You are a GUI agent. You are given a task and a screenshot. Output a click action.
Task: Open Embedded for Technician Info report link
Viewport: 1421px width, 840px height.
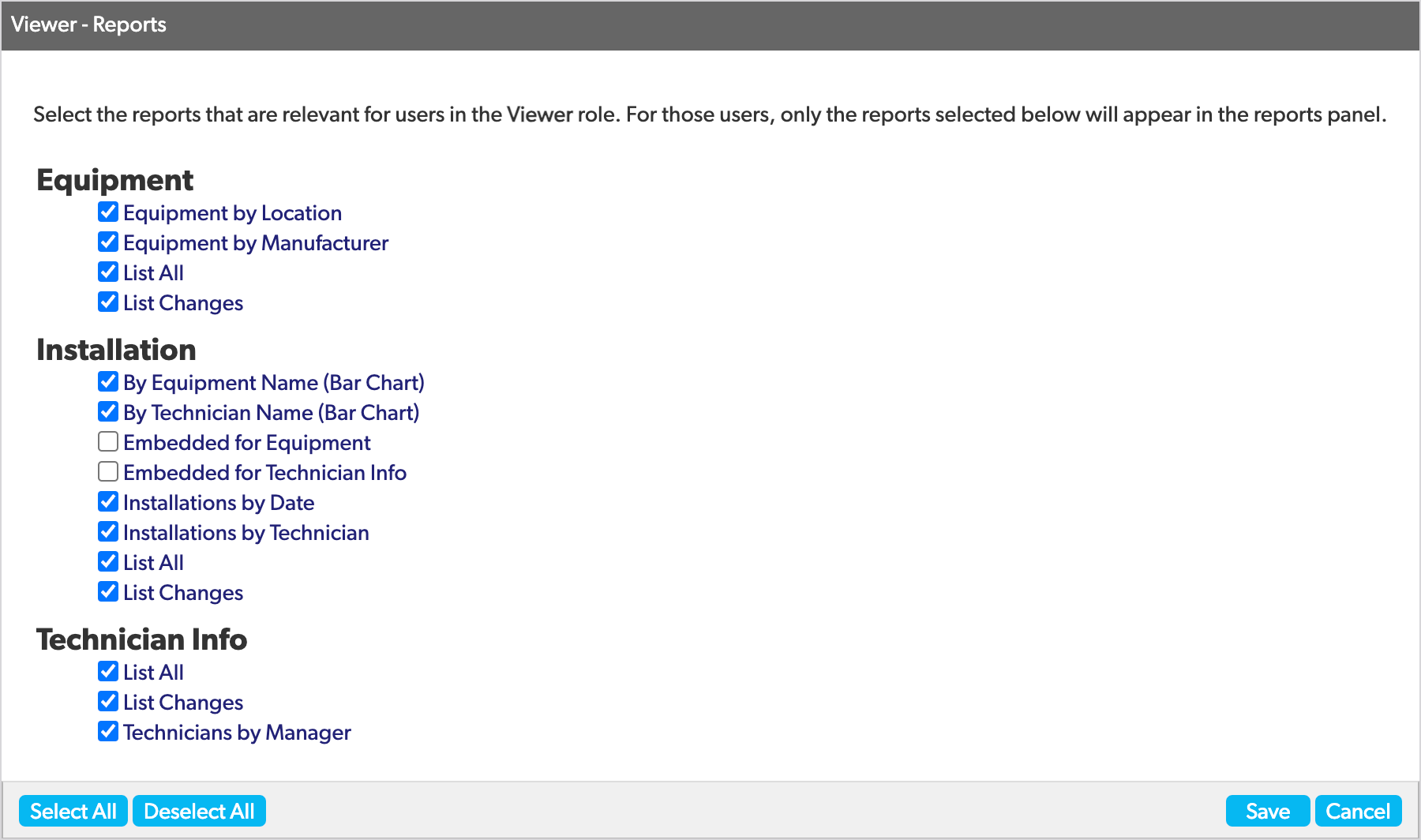pyautogui.click(x=264, y=473)
